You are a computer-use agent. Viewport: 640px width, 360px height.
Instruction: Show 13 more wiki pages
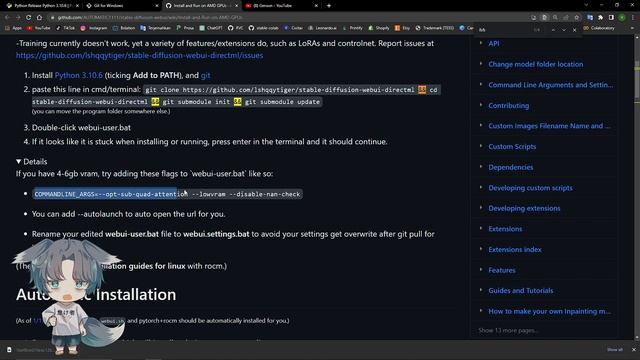(x=508, y=330)
